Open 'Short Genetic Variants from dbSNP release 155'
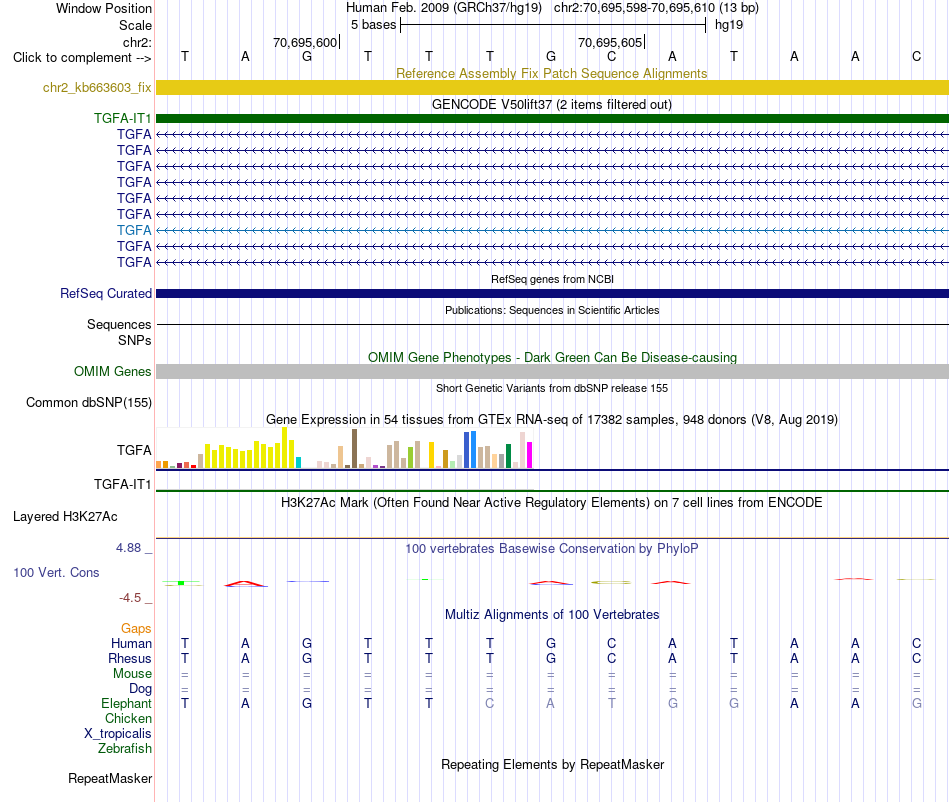Viewport: 950px width, 802px height. pos(552,388)
